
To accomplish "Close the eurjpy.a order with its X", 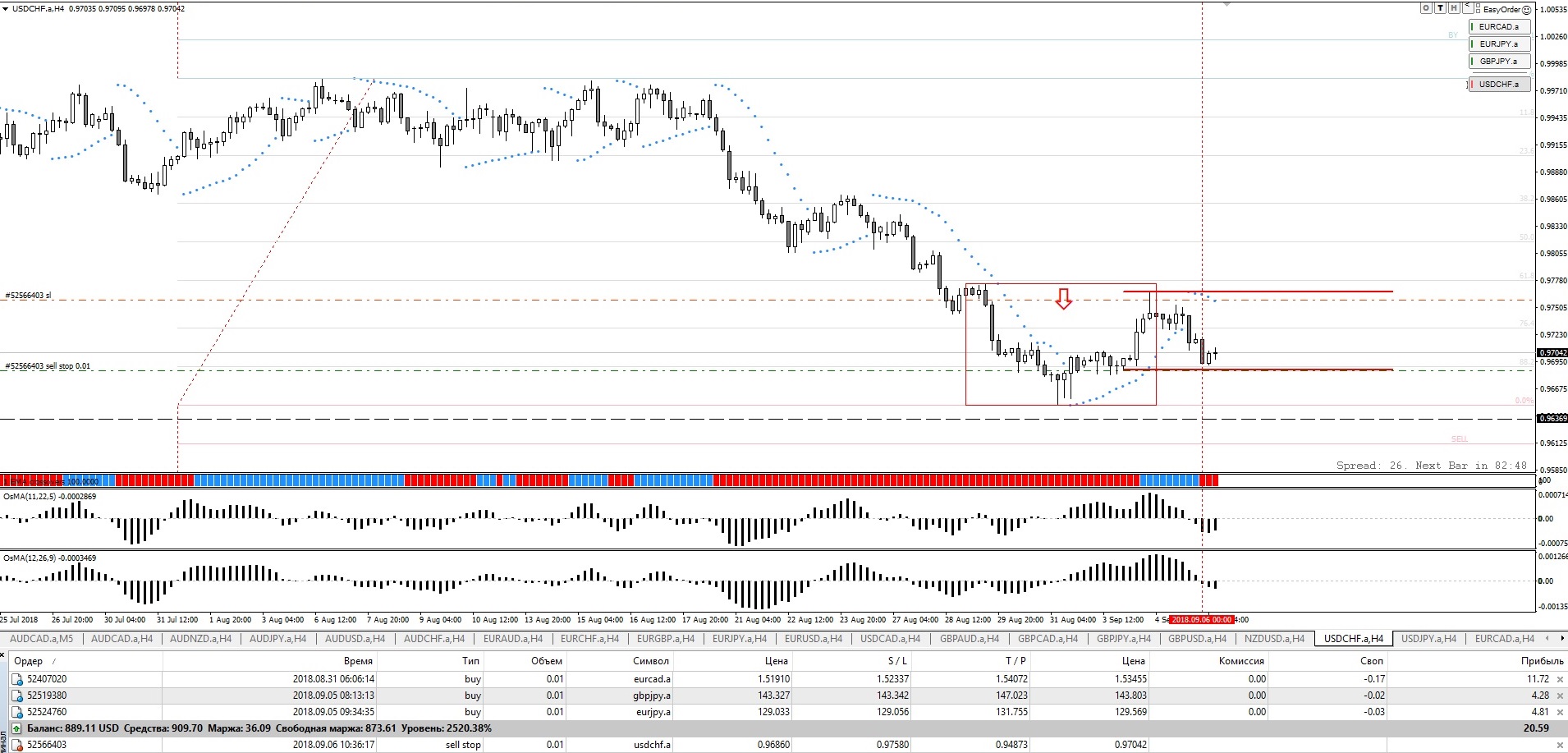I will pos(1560,712).
